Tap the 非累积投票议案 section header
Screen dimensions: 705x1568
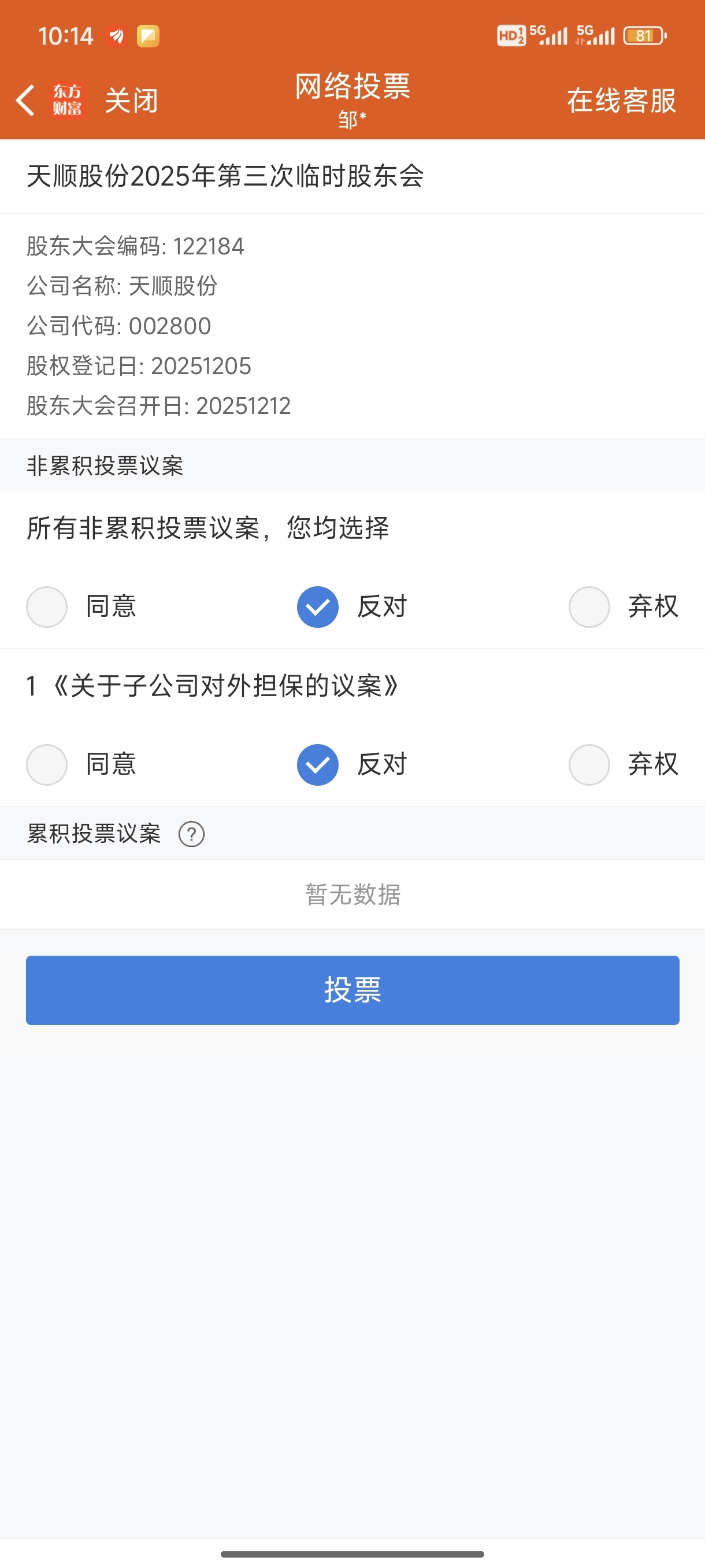[x=105, y=465]
